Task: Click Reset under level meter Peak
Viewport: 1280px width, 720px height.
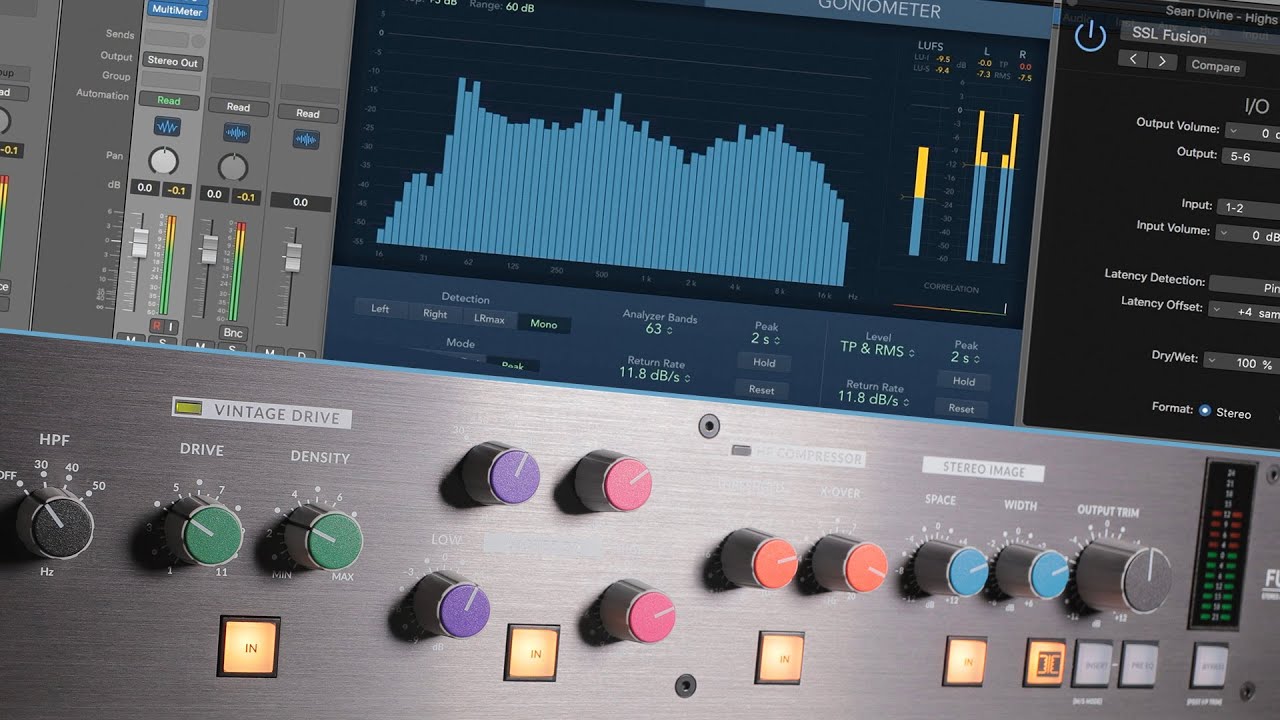Action: click(961, 408)
